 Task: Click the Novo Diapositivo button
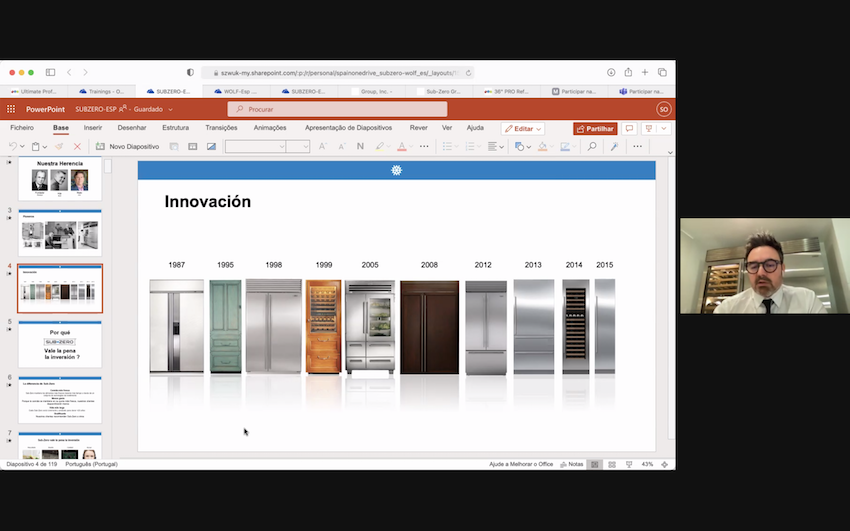[127, 146]
